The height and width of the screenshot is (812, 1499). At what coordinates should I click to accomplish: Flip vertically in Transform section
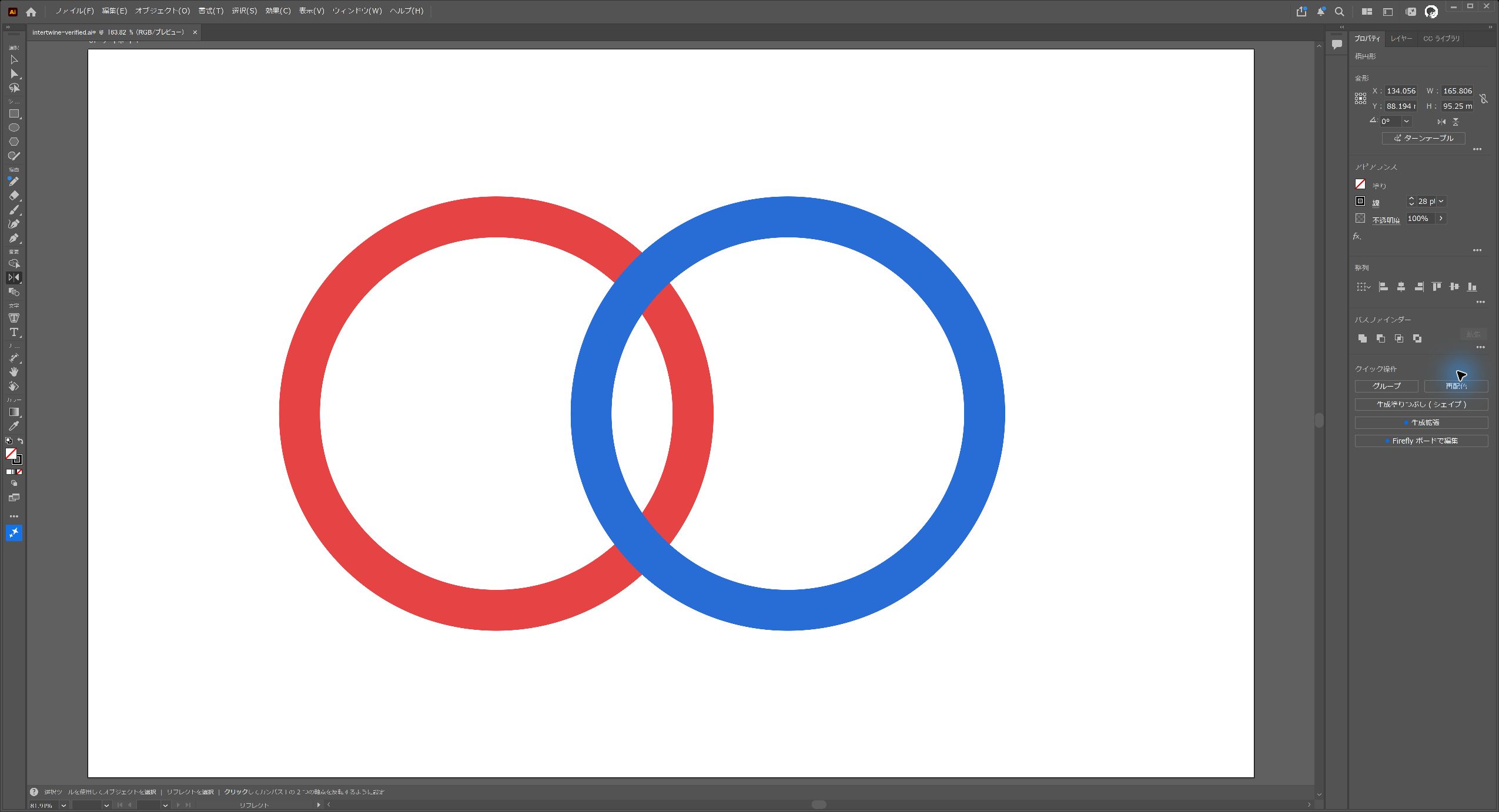[x=1455, y=122]
